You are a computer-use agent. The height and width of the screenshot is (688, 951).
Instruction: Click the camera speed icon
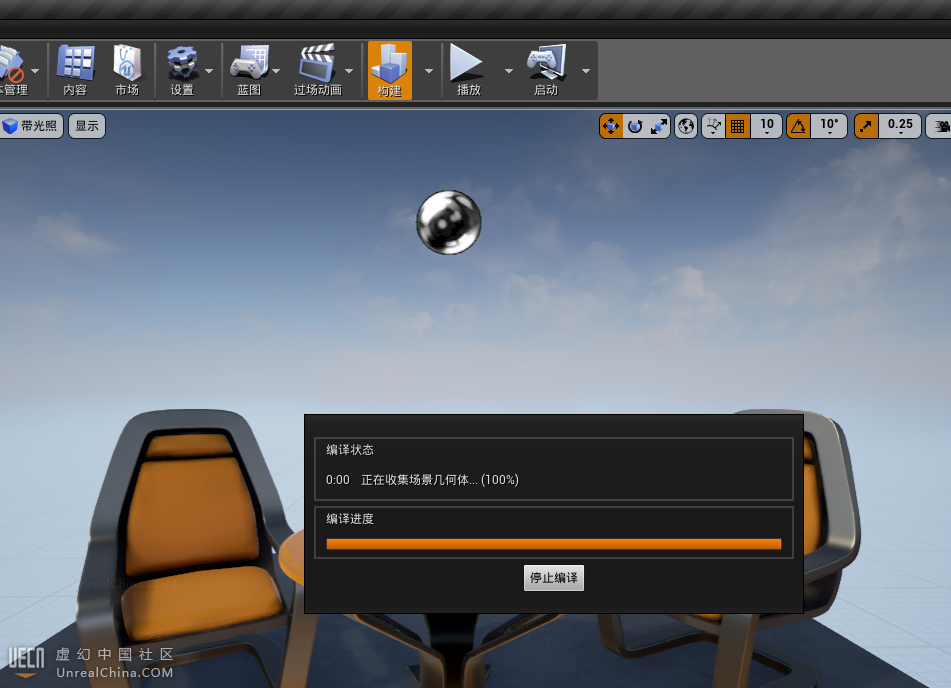coord(940,126)
